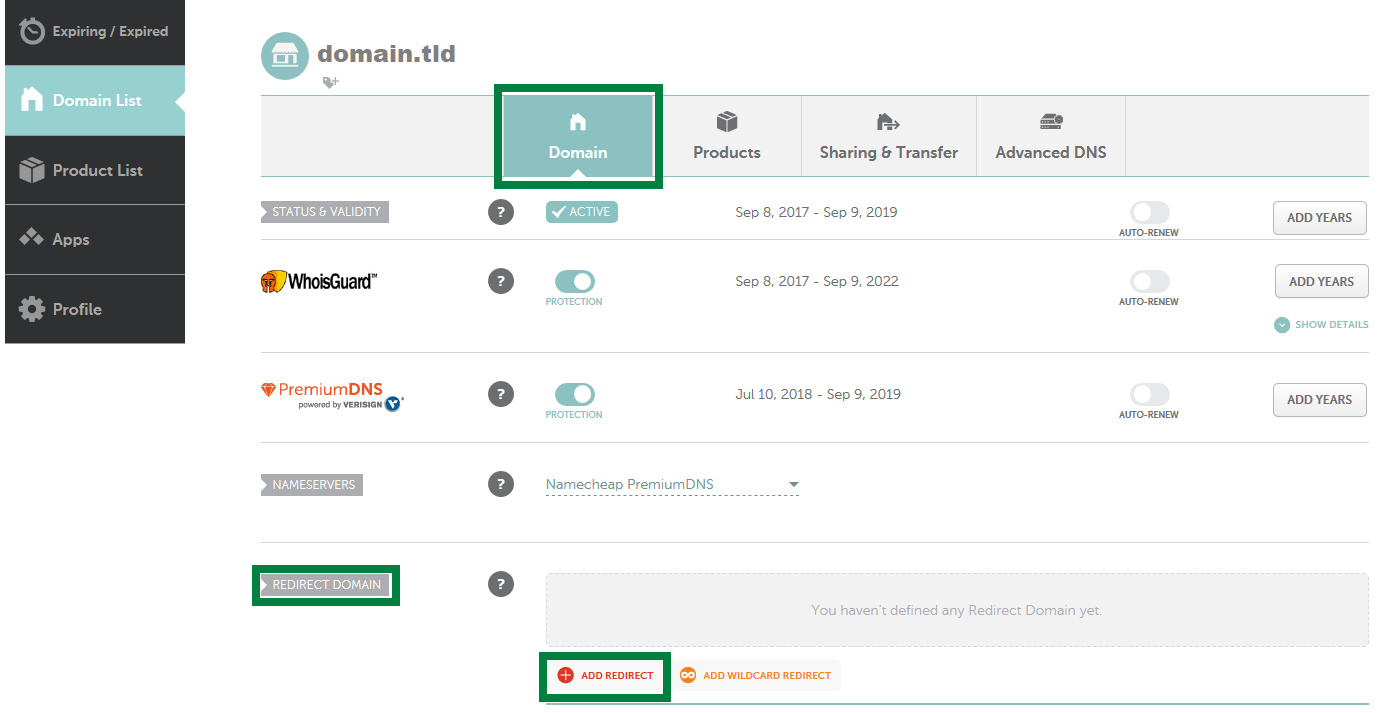Image resolution: width=1381 pixels, height=713 pixels.
Task: Enable auto-renew for the domain registration
Action: coord(1148,213)
